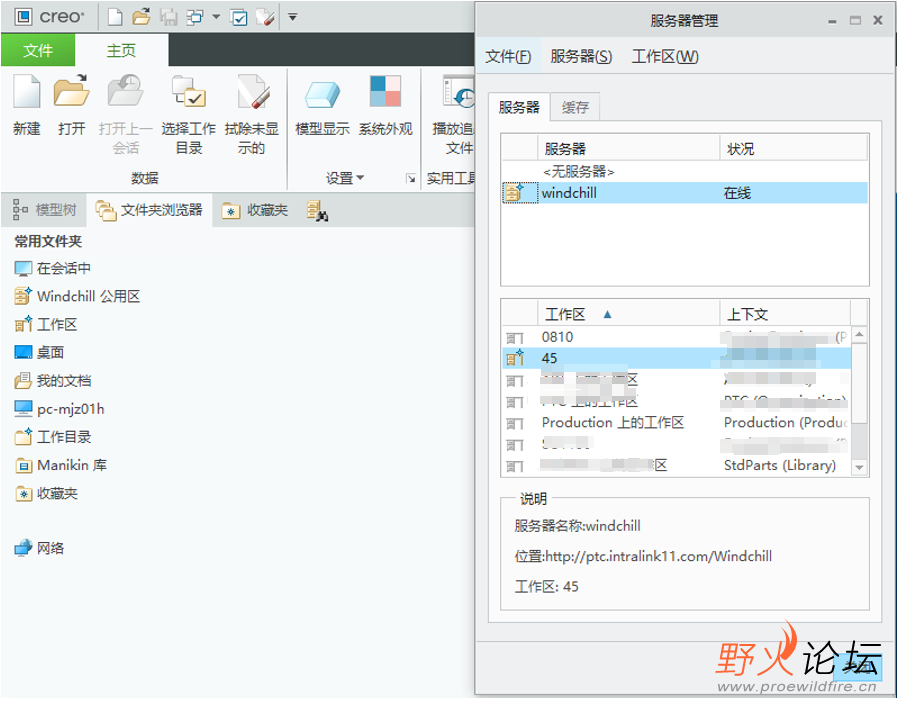Open the green 文件 menu tab
901x703 pixels.
[38, 51]
